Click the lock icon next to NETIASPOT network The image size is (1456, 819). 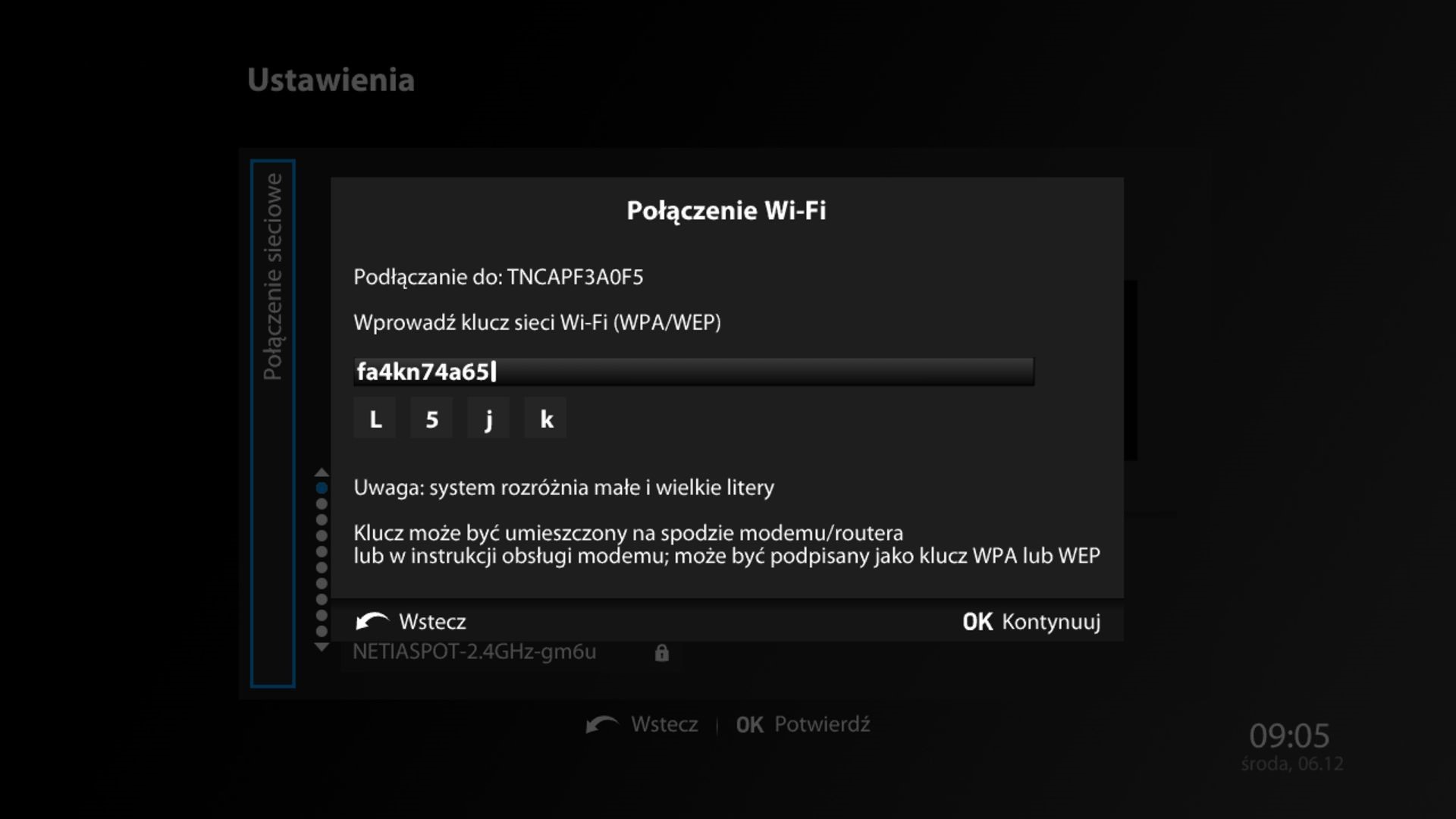pyautogui.click(x=661, y=653)
